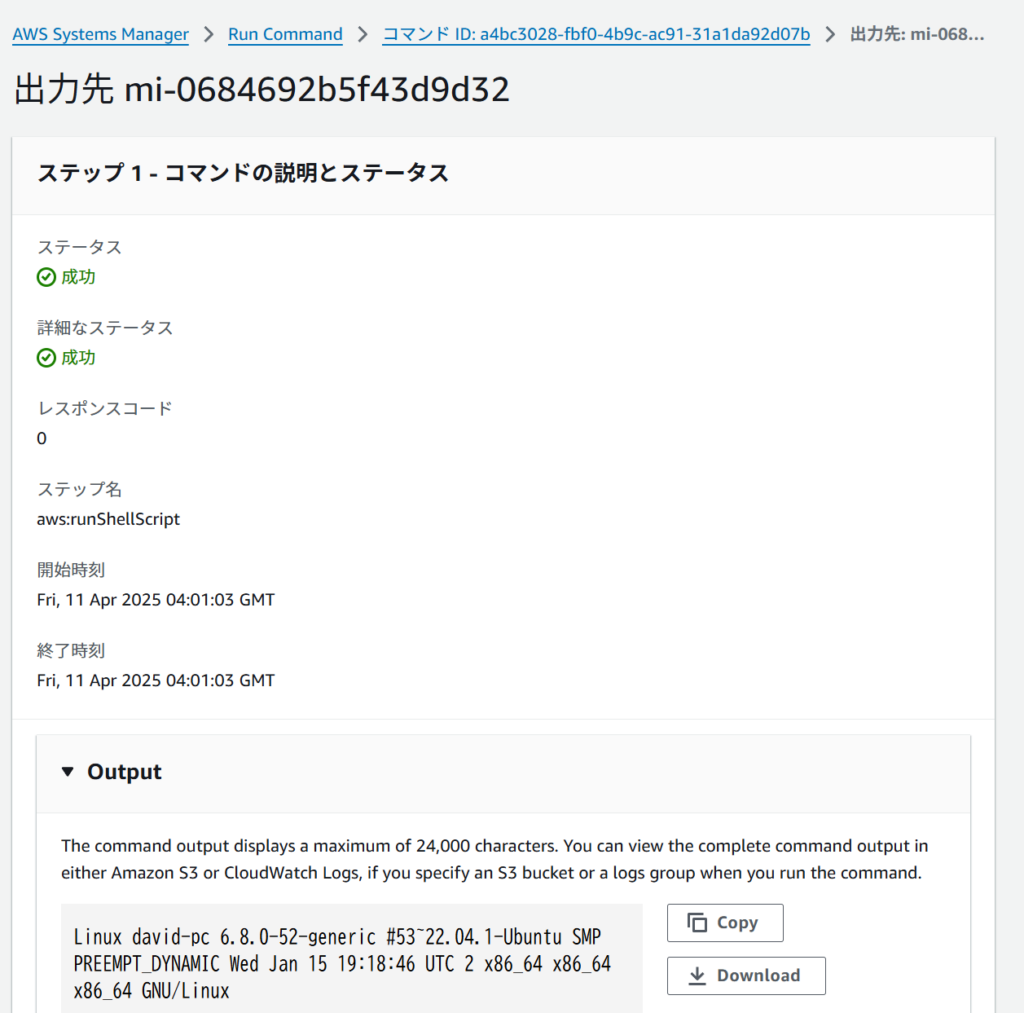
Task: Click the 成功 text under 詳細なステータス
Action: (x=78, y=358)
